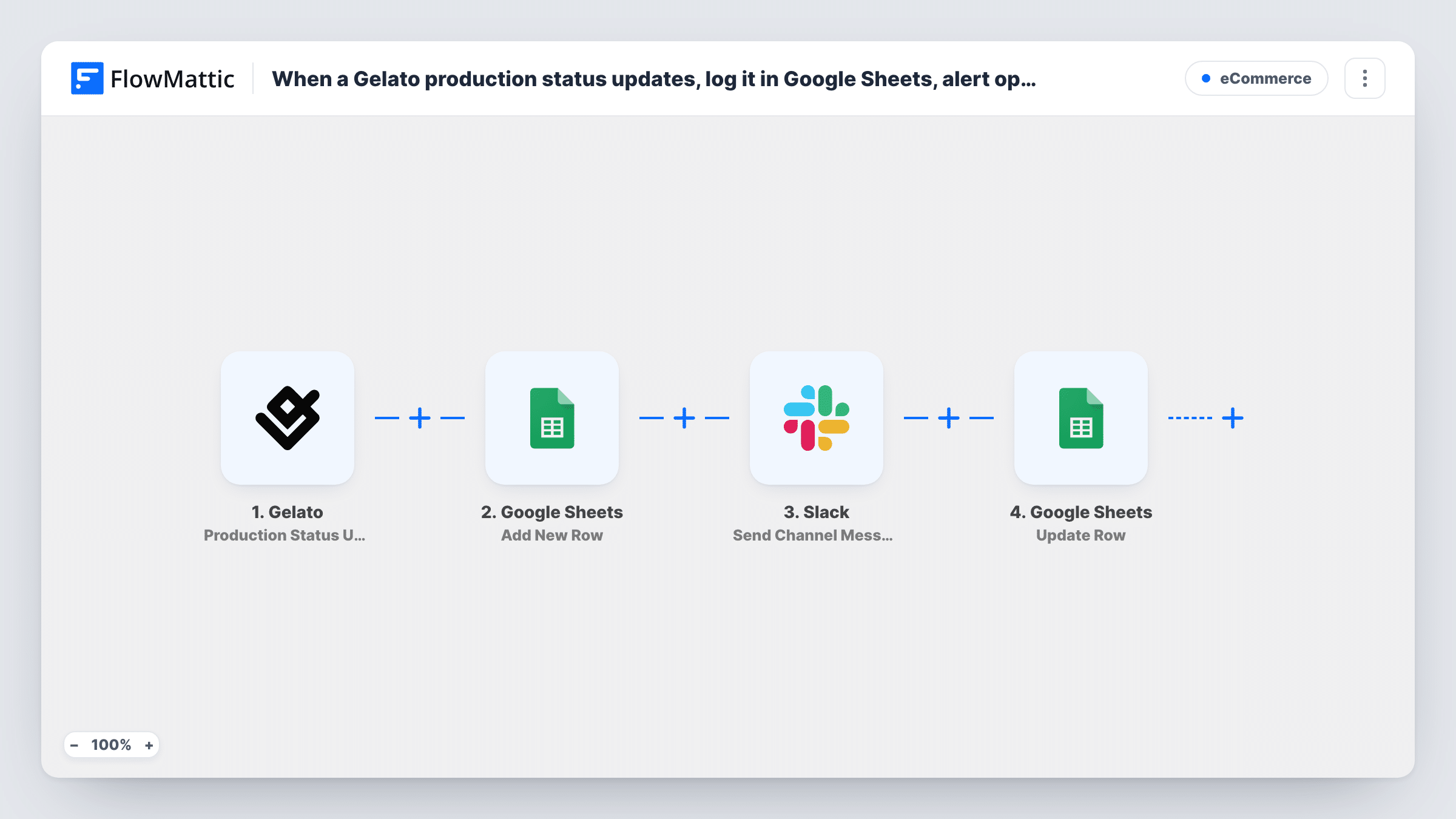
Task: Click the 'Add New Row' subtitle
Action: (552, 535)
